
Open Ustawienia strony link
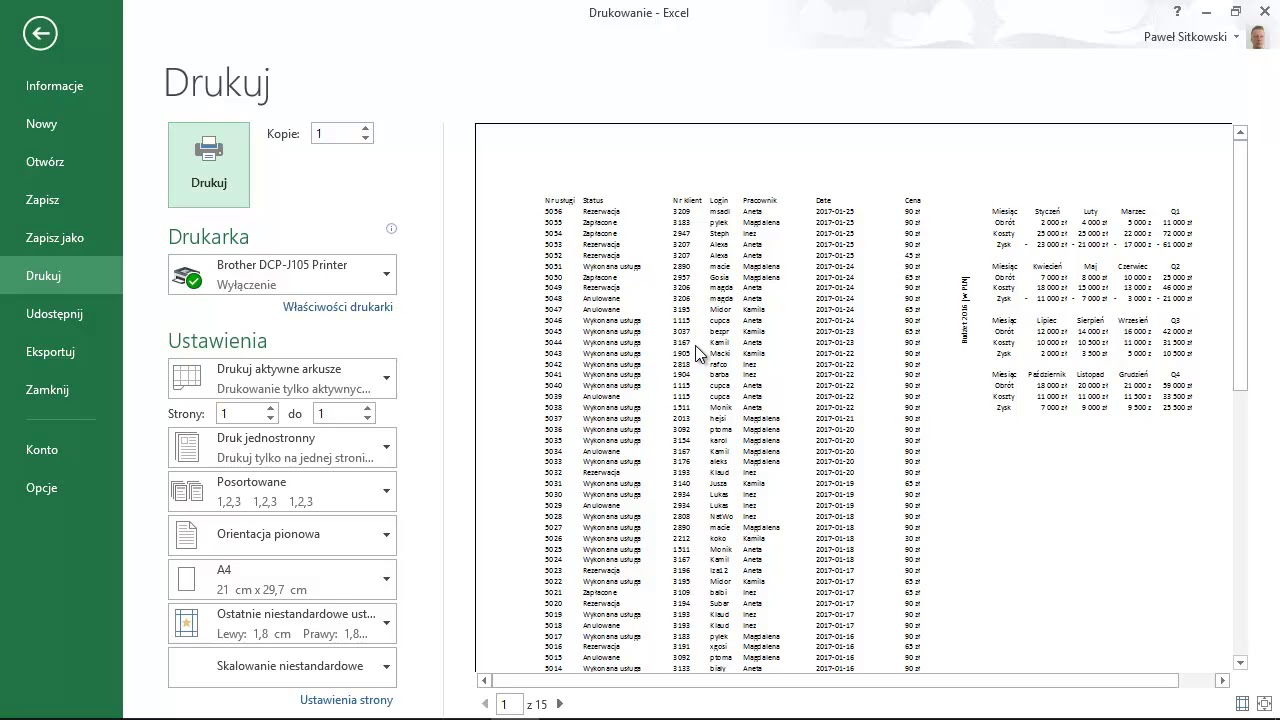tap(346, 700)
